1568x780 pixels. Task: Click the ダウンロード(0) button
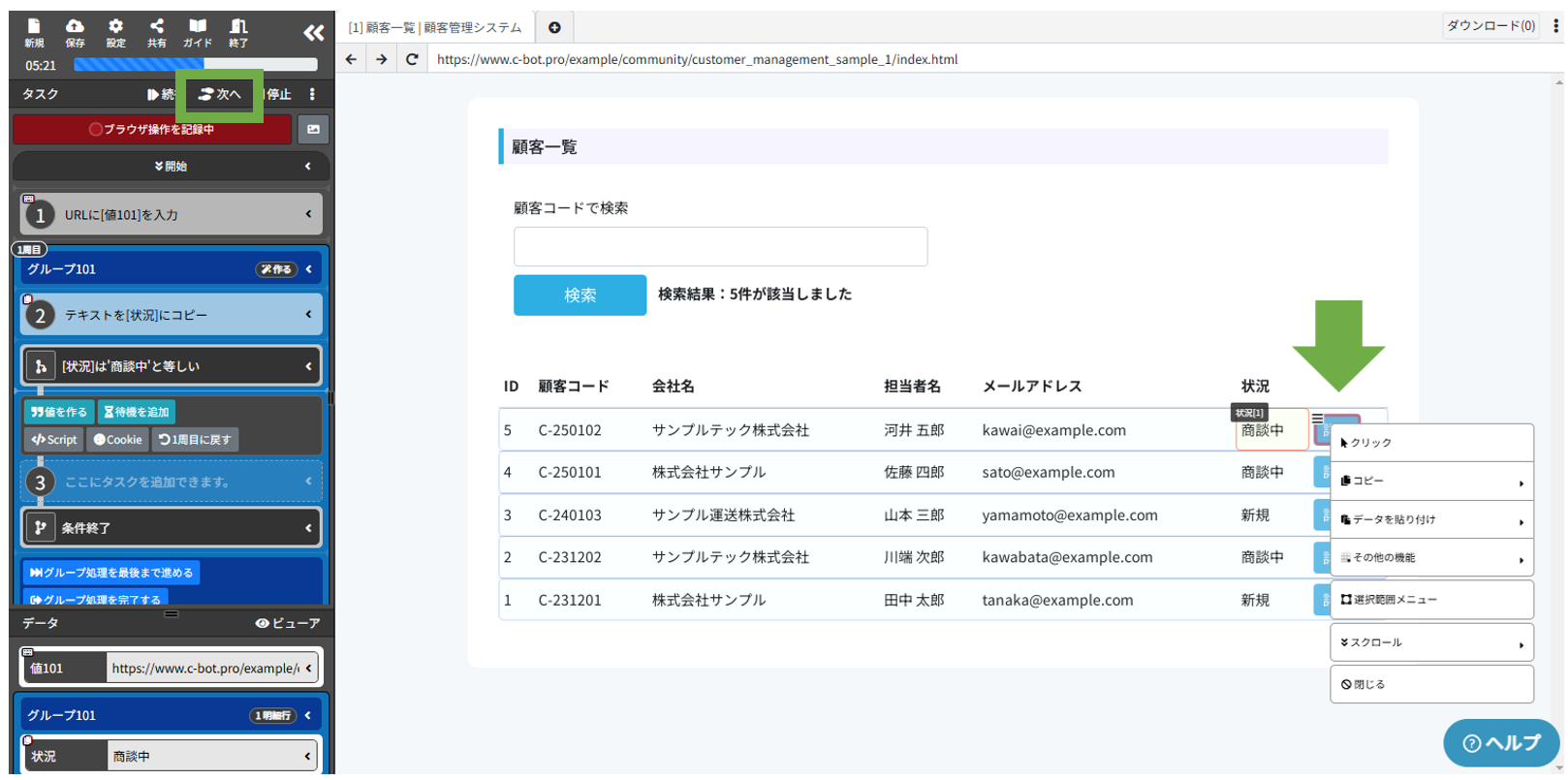[1491, 26]
